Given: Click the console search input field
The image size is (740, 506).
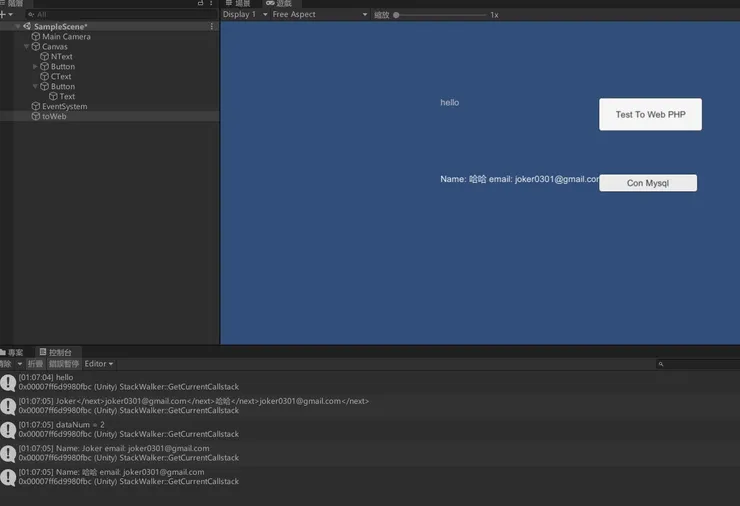Looking at the screenshot, I should click(x=698, y=364).
